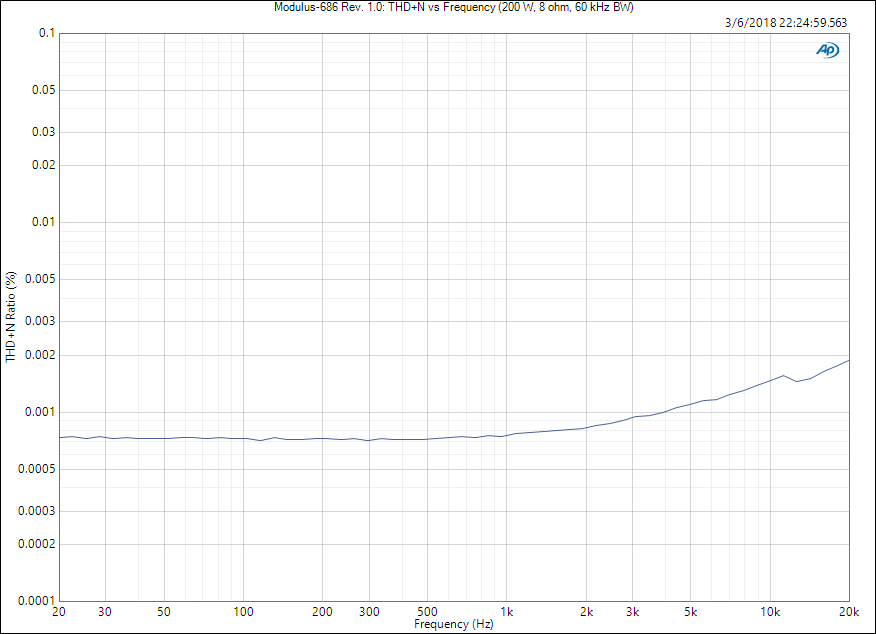Click the 2k tick label on the frequency axis
The image size is (876, 634).
(586, 612)
